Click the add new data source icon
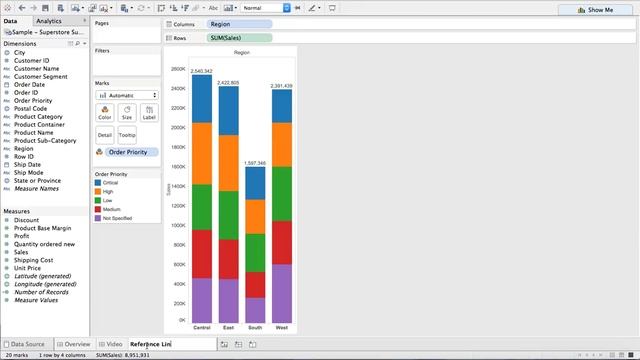Viewport: 640px width, 360px height. [60, 8]
